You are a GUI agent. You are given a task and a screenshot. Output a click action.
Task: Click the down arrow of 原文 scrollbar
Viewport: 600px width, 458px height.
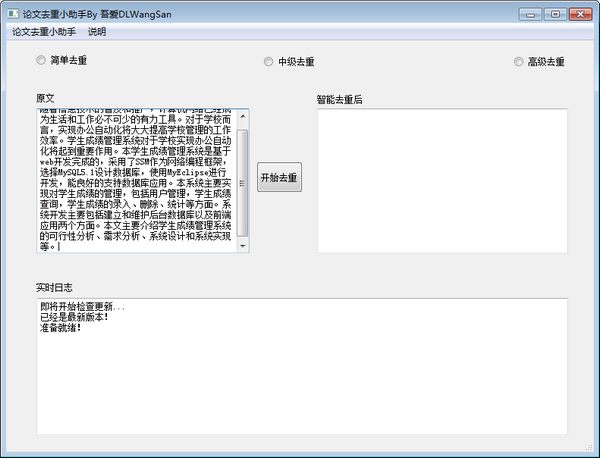click(x=242, y=246)
